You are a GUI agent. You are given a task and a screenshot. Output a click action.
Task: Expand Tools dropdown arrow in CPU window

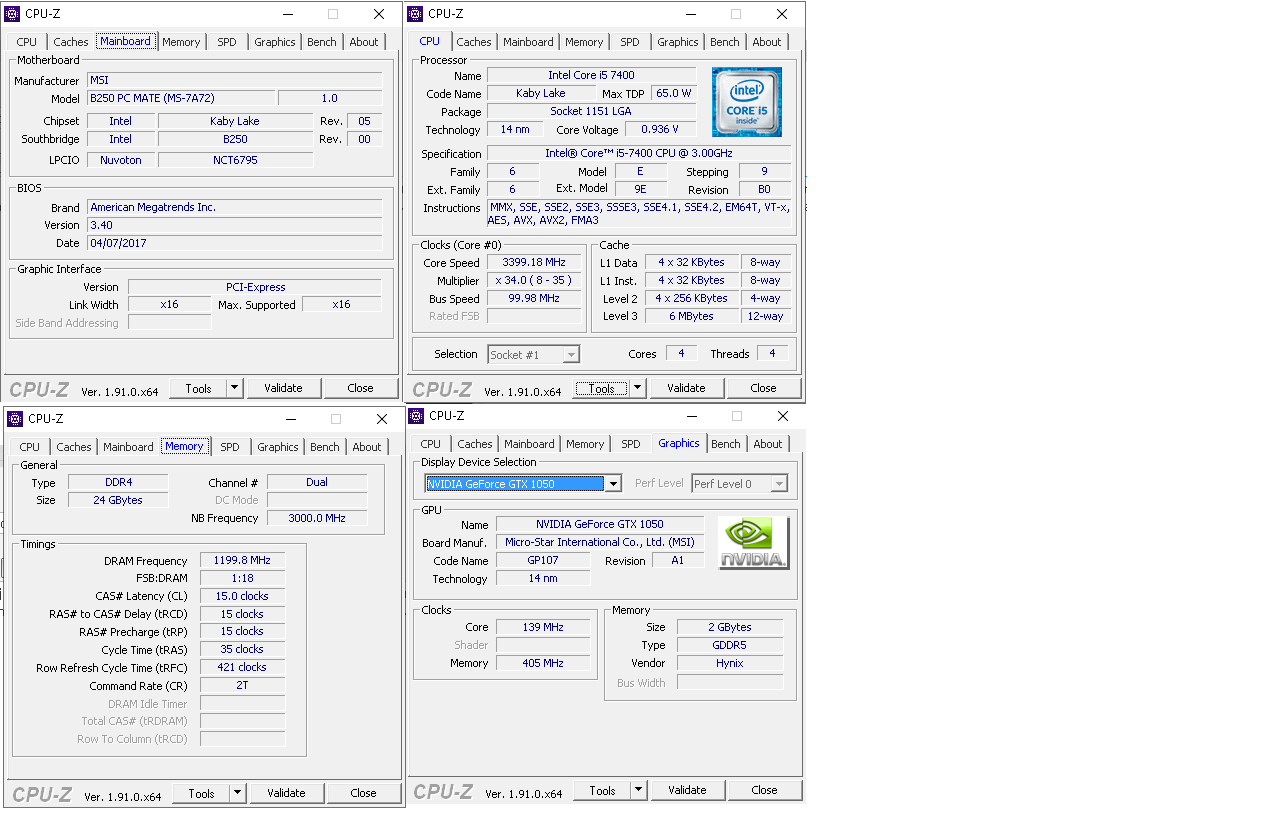(x=638, y=388)
